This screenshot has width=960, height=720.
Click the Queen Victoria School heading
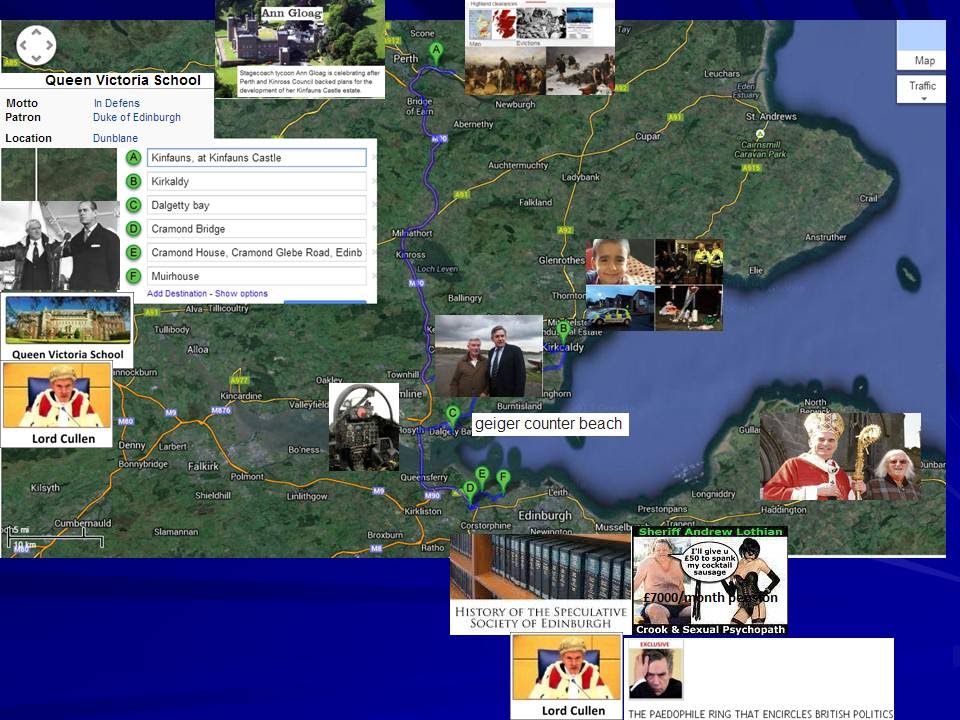tap(123, 80)
